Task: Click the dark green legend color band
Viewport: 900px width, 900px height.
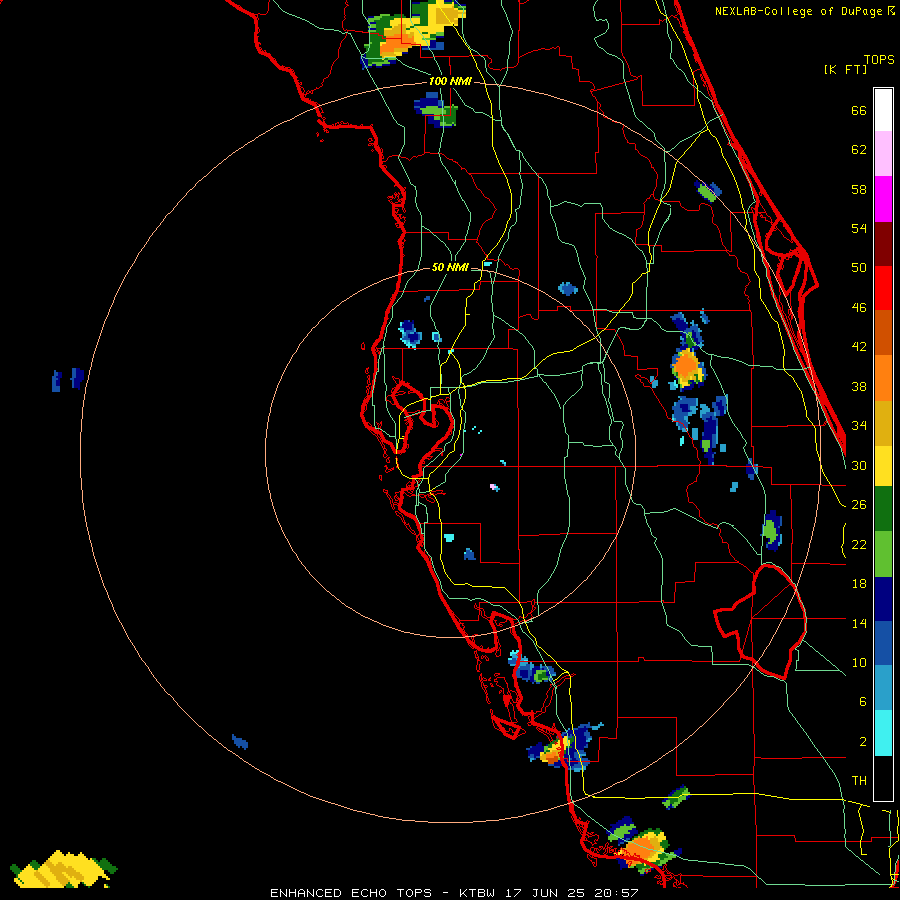Action: click(883, 509)
